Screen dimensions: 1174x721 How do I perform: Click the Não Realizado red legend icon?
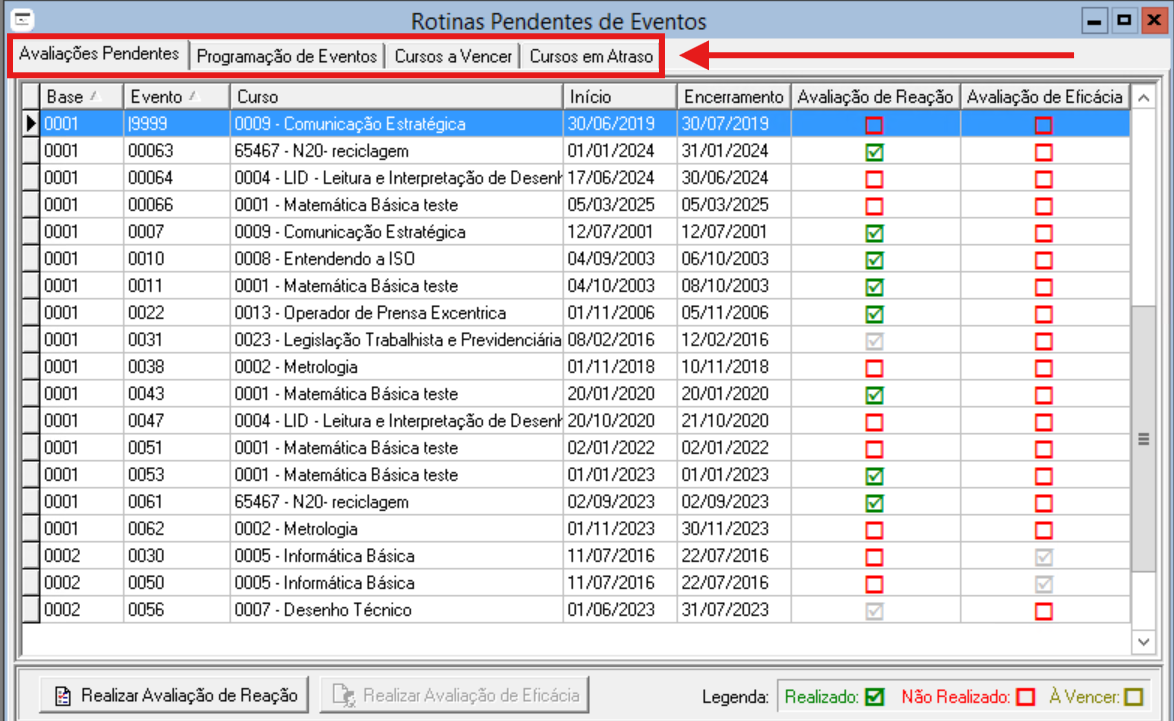pos(1024,696)
